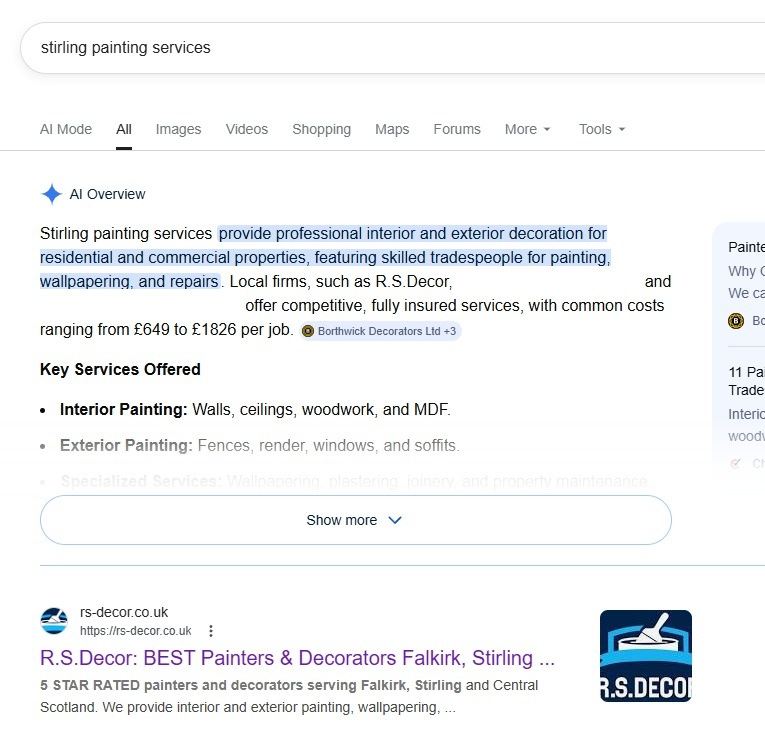Click the AI Overview sparkle icon

coord(51,194)
